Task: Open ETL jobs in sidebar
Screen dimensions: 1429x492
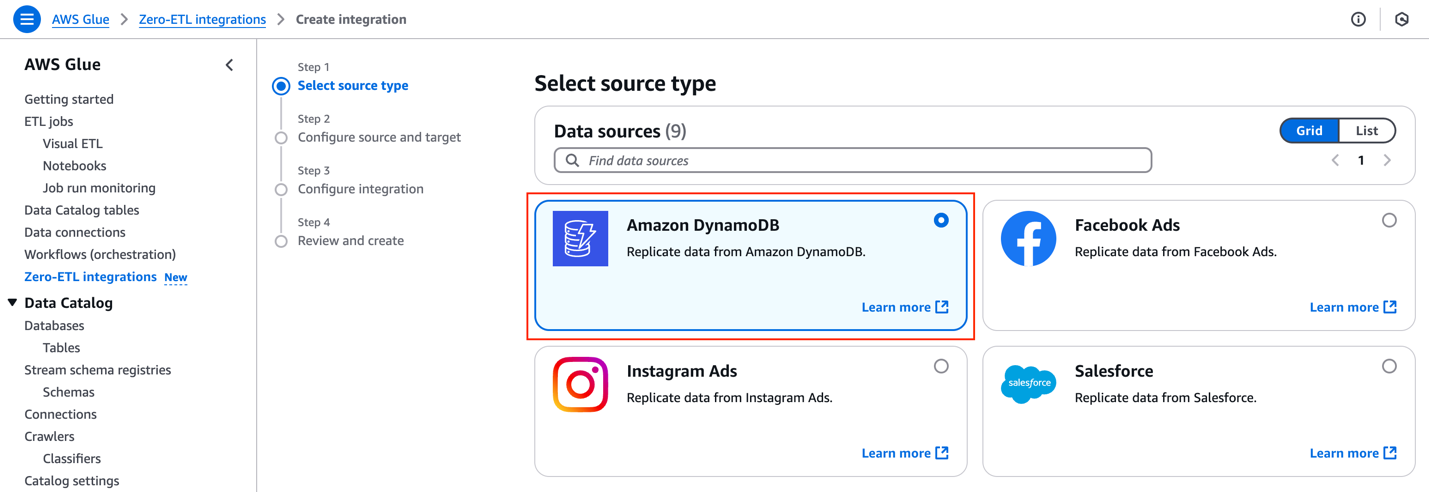Action: [x=49, y=121]
